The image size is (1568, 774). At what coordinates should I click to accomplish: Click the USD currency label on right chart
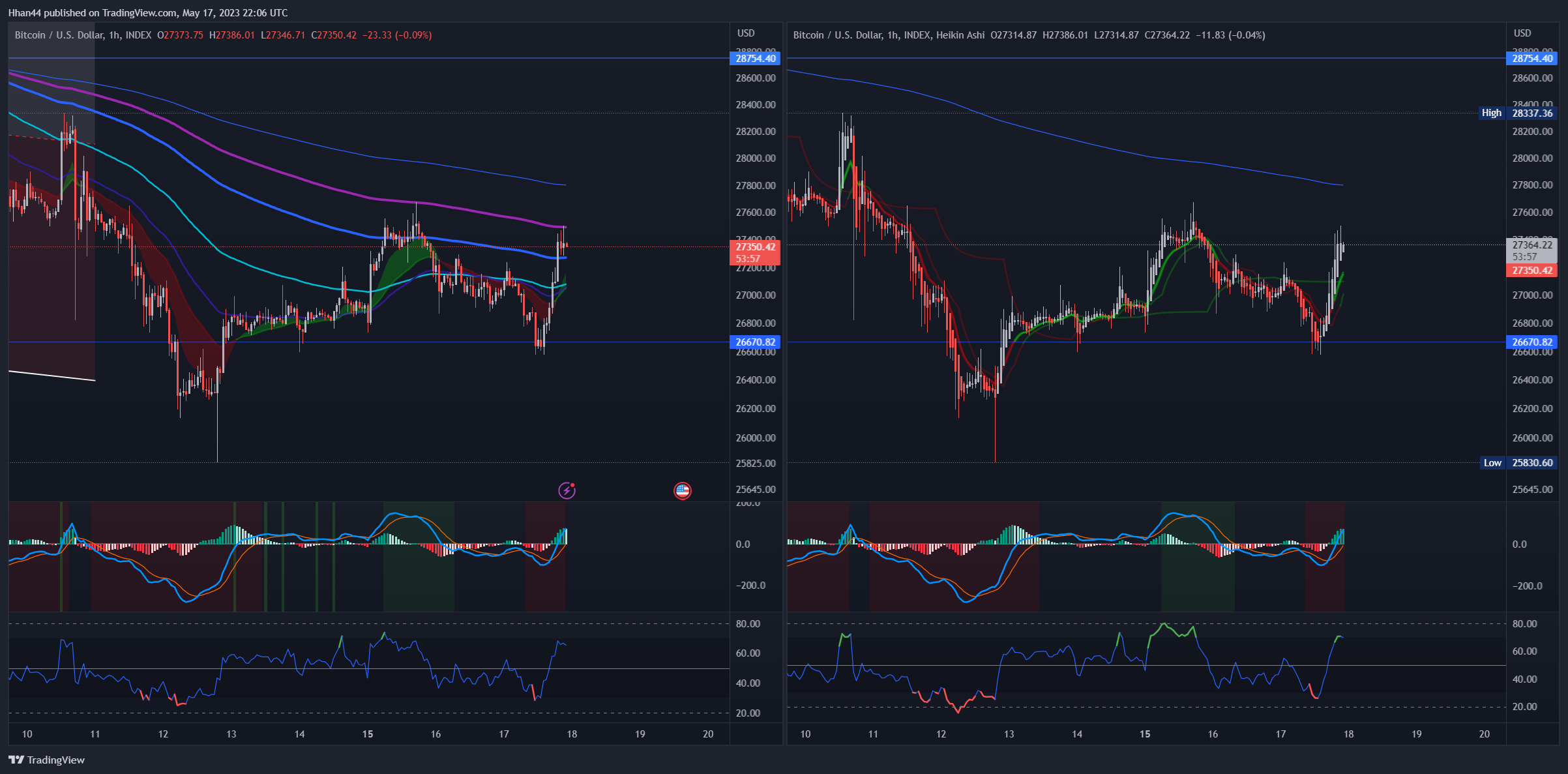click(x=1522, y=33)
